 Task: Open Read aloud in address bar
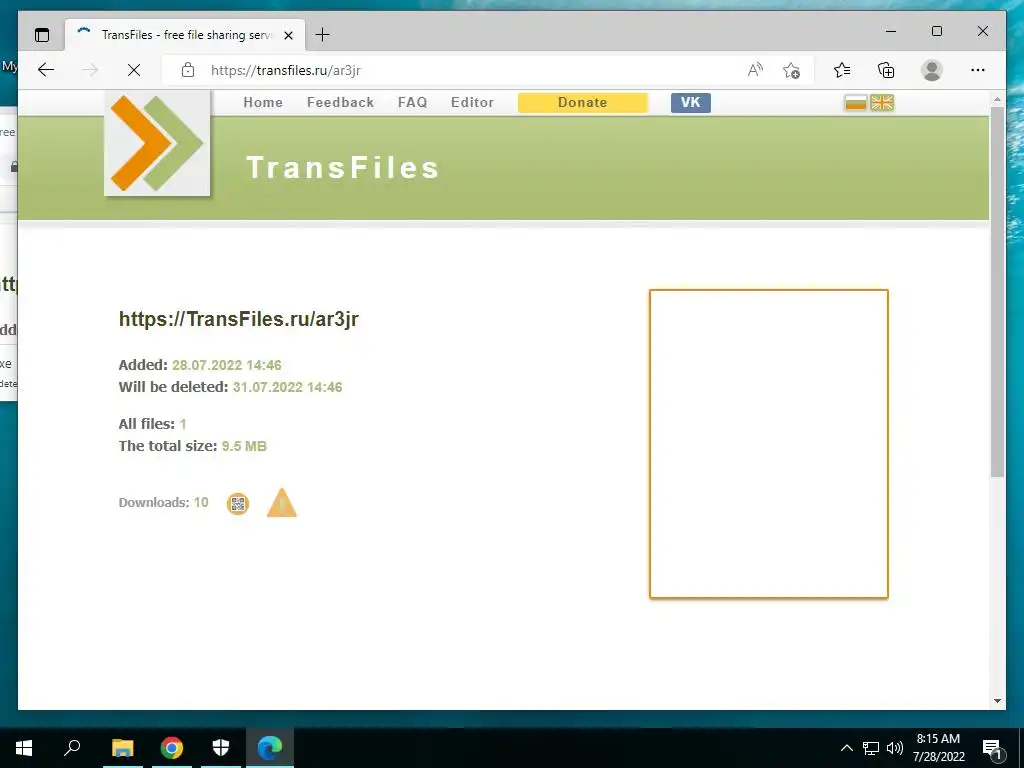(x=756, y=70)
